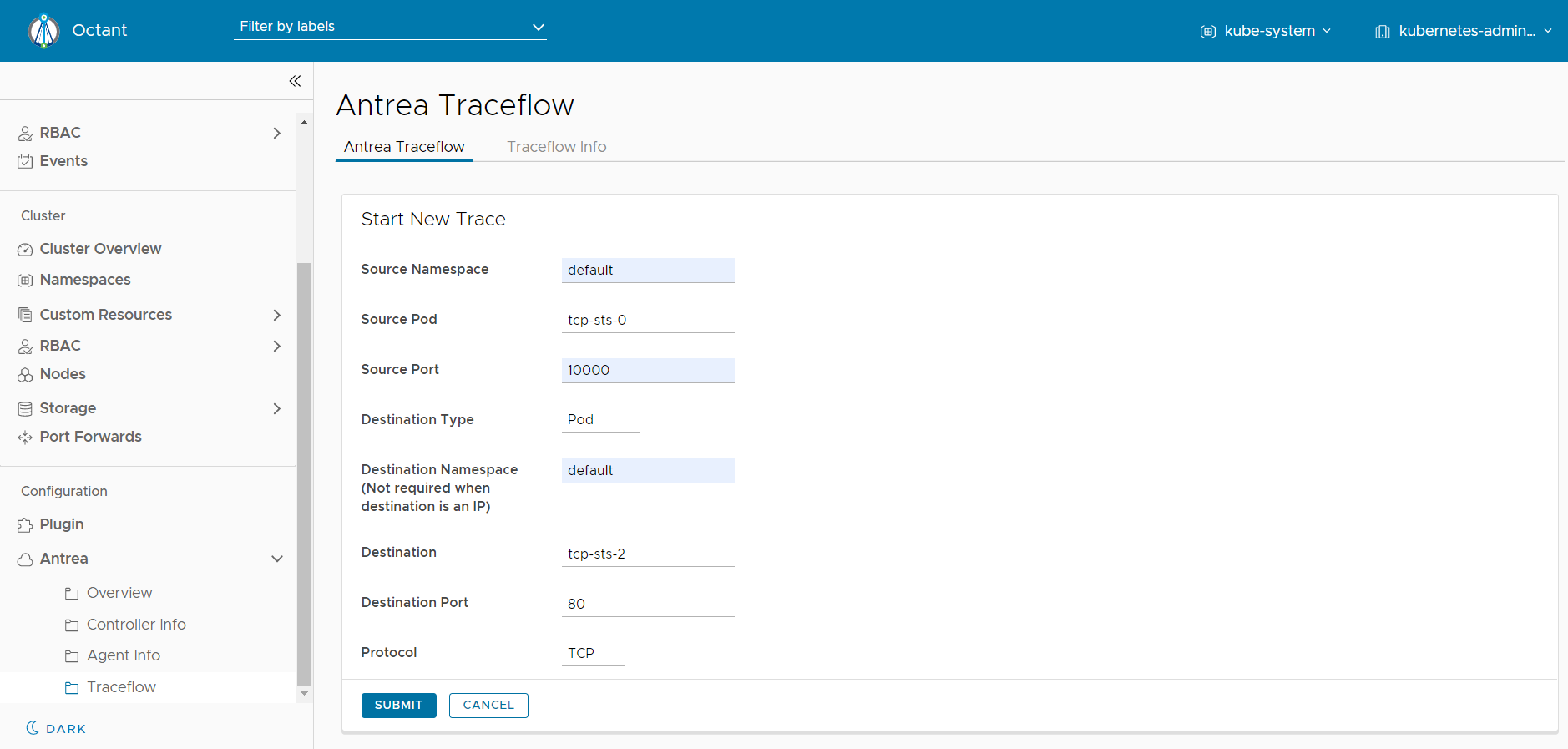1568x749 pixels.
Task: Go to Cluster Overview
Action: pos(100,249)
